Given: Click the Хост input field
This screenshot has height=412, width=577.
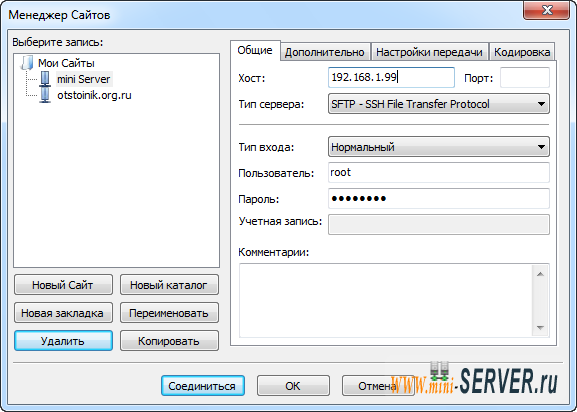Looking at the screenshot, I should (391, 77).
